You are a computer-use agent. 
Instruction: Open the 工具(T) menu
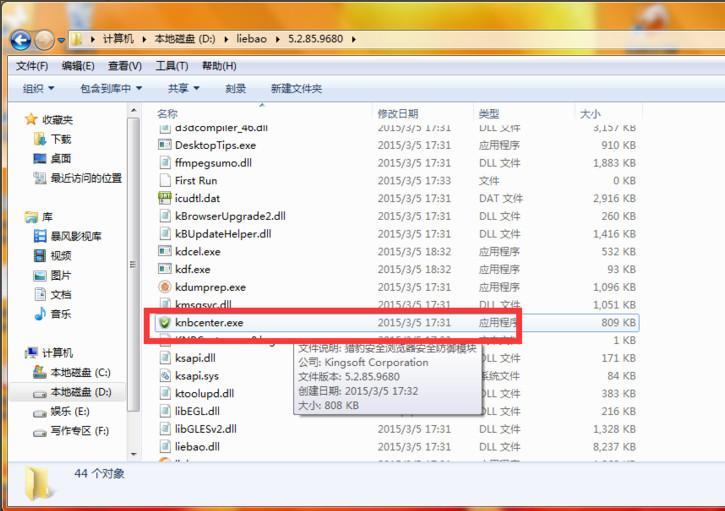click(172, 66)
